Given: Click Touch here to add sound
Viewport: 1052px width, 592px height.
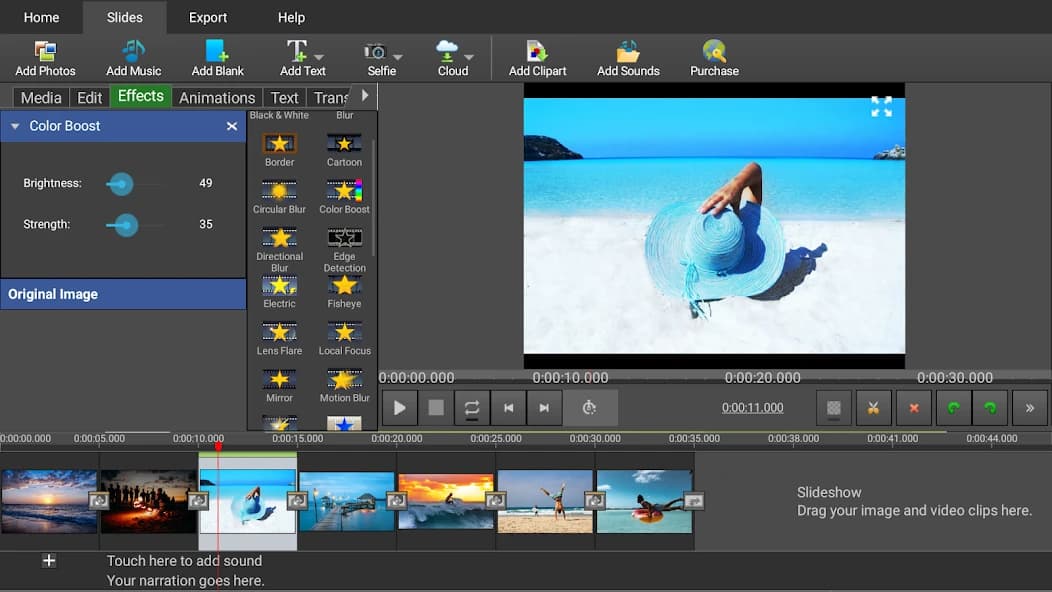Looking at the screenshot, I should coord(184,561).
